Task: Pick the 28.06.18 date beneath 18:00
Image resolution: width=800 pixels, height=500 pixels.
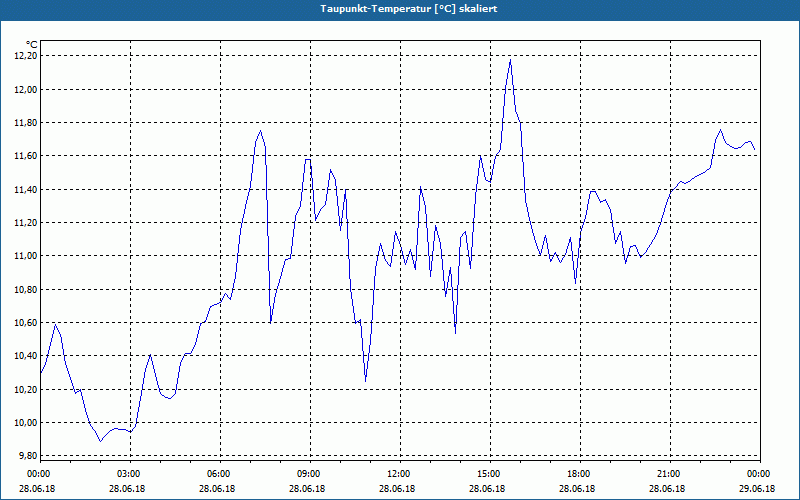Action: click(x=577, y=488)
